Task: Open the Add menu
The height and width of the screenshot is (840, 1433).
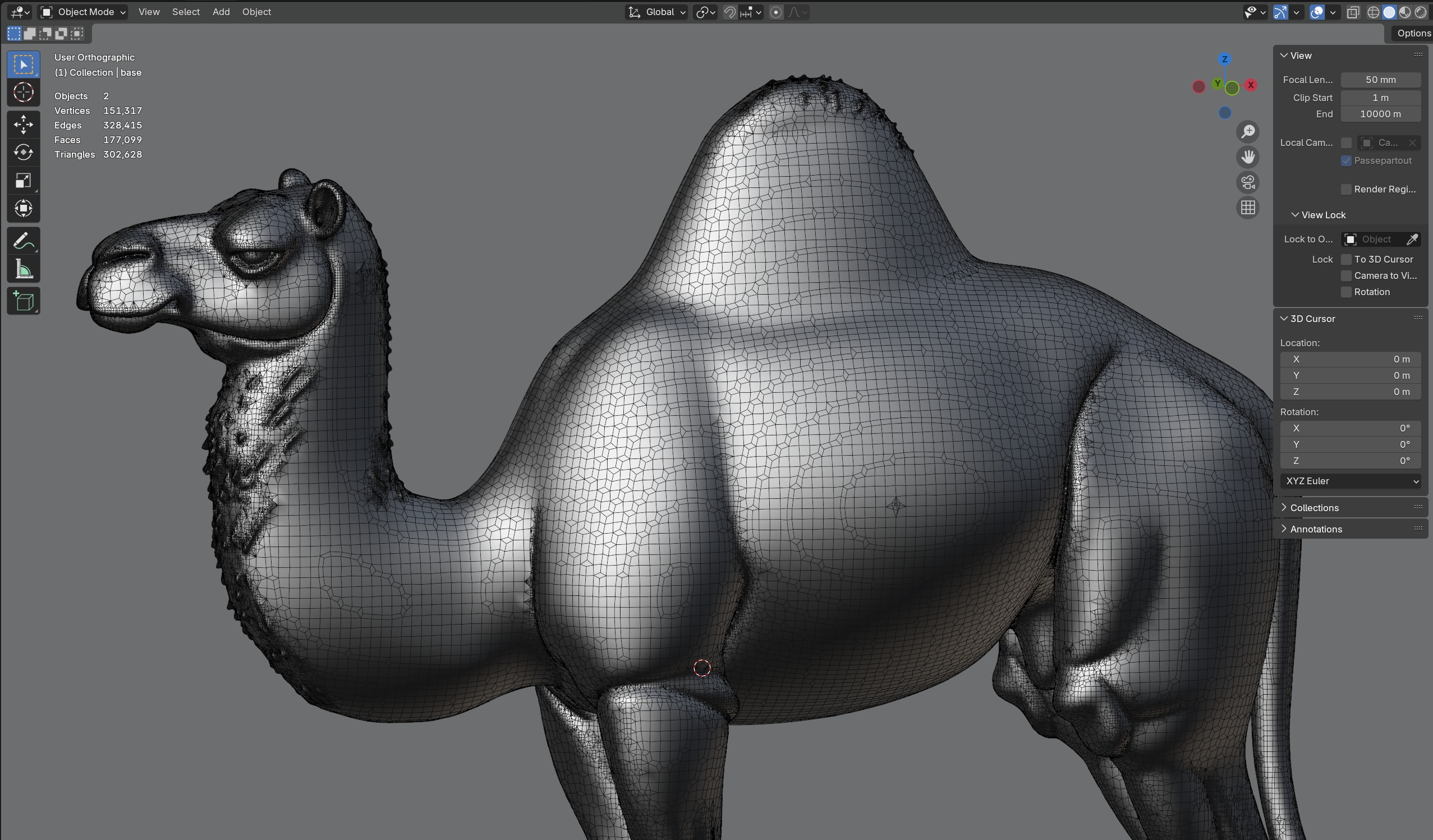Action: click(221, 12)
